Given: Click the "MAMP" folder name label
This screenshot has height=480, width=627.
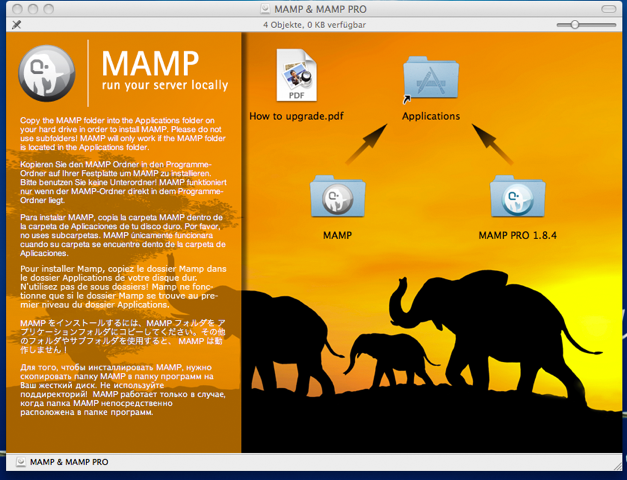Looking at the screenshot, I should tap(337, 235).
